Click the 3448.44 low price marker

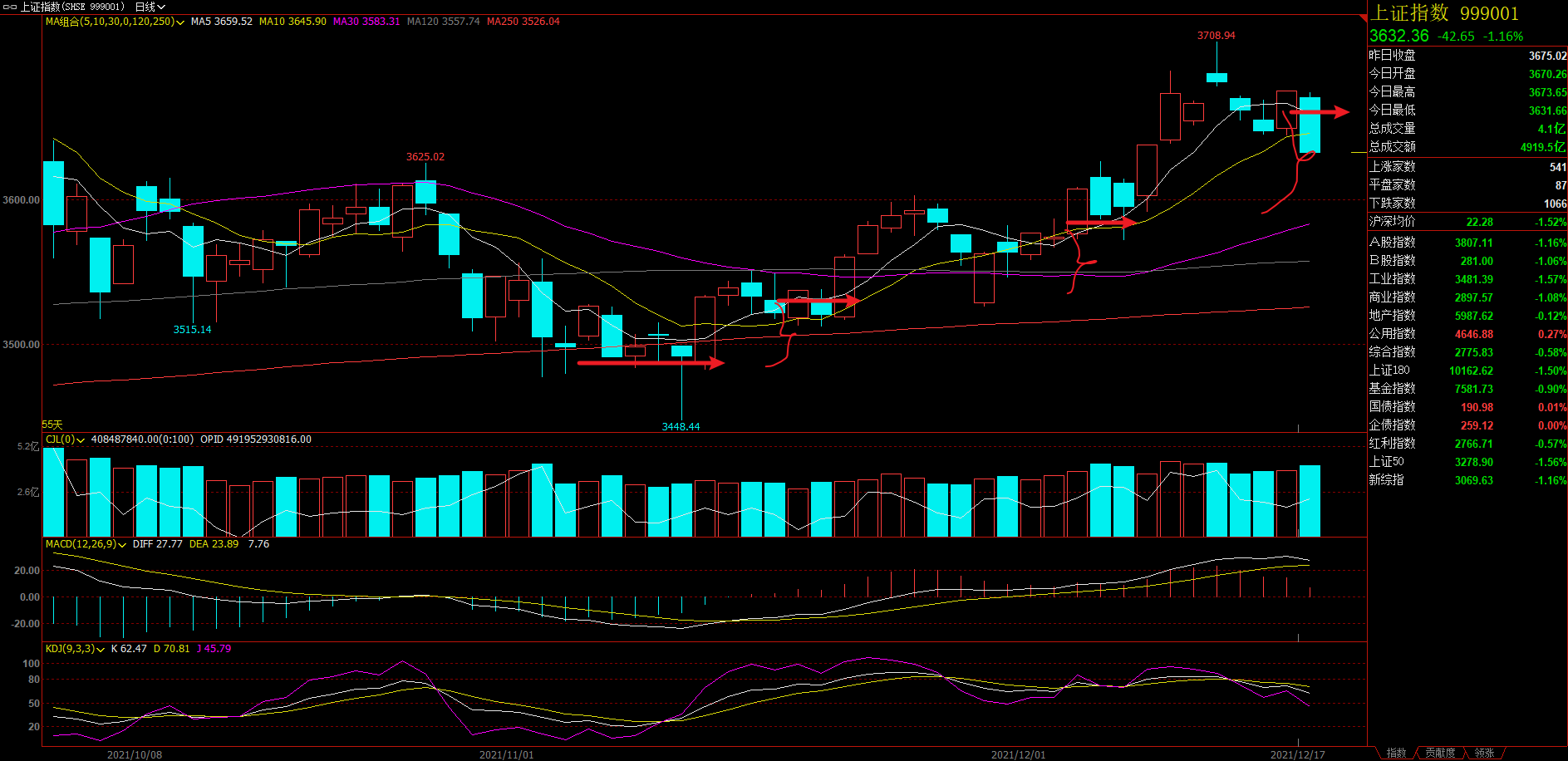click(x=681, y=427)
